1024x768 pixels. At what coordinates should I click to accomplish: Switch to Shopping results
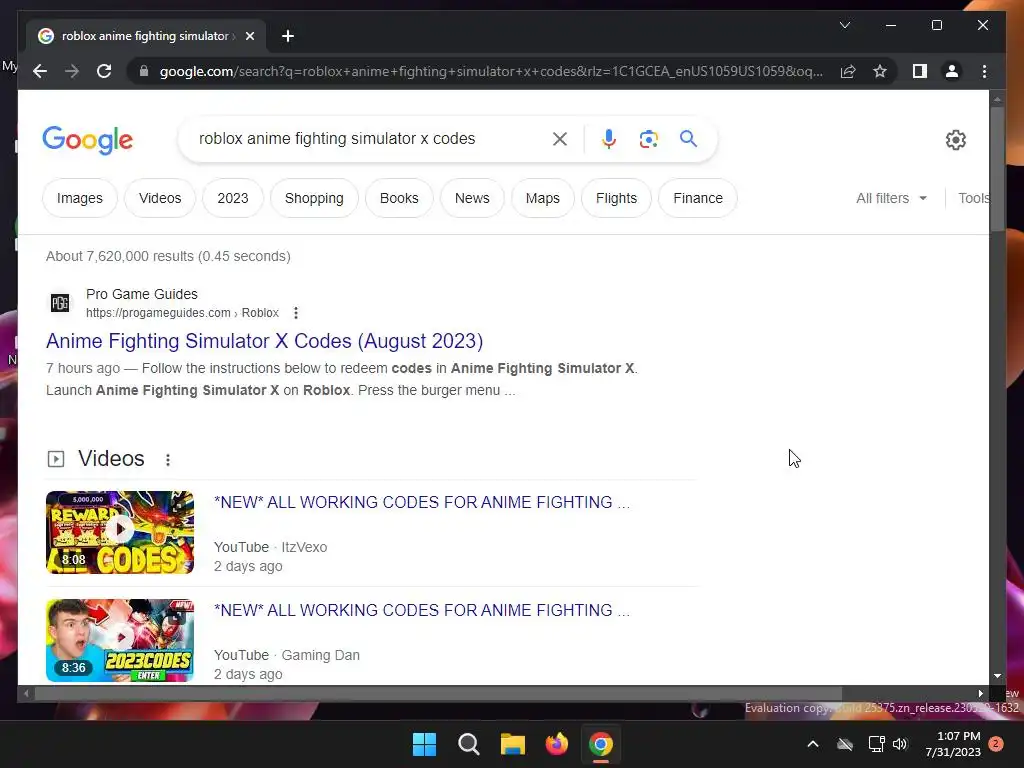point(314,198)
